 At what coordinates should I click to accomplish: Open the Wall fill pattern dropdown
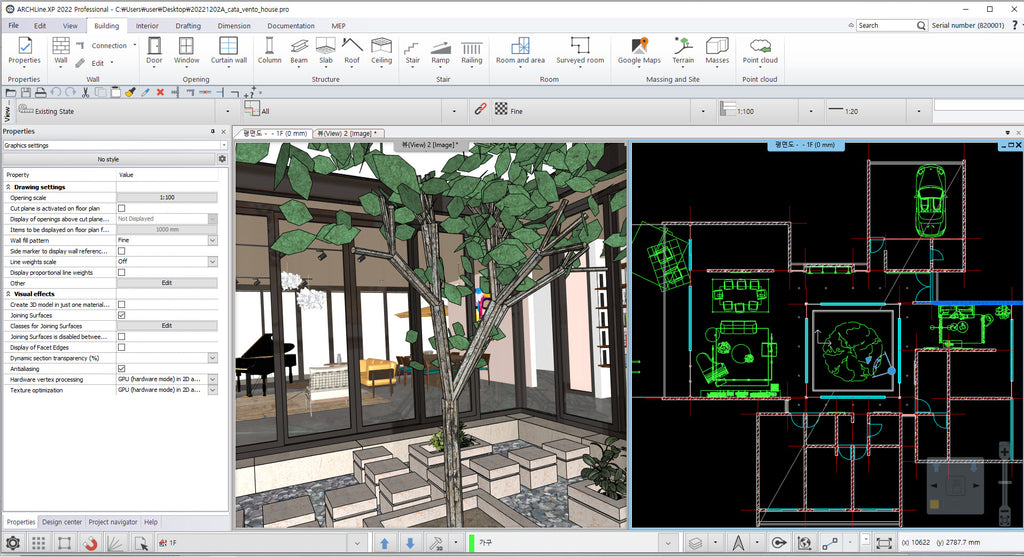point(212,240)
